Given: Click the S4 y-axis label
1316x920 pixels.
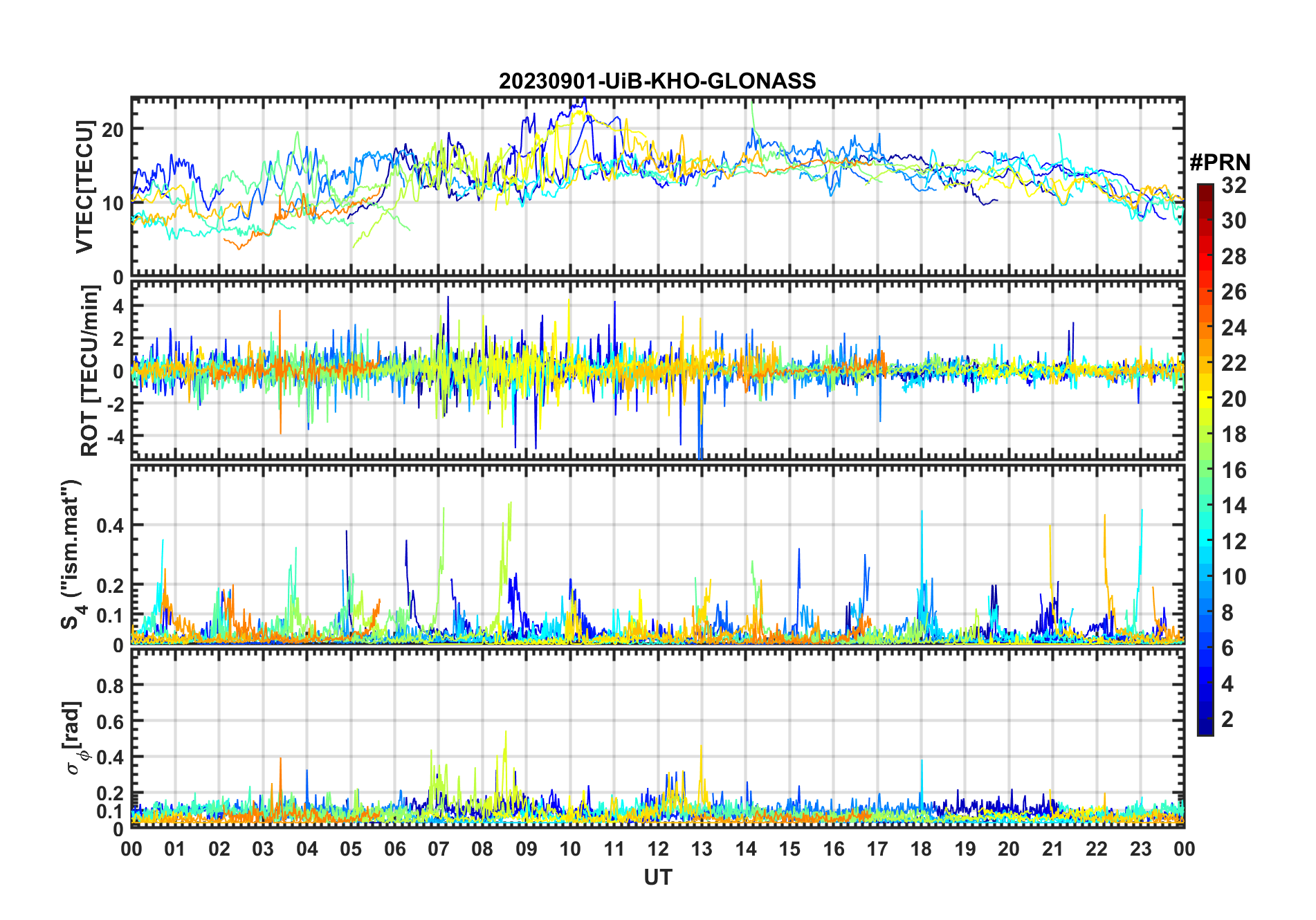Looking at the screenshot, I should 71,555.
